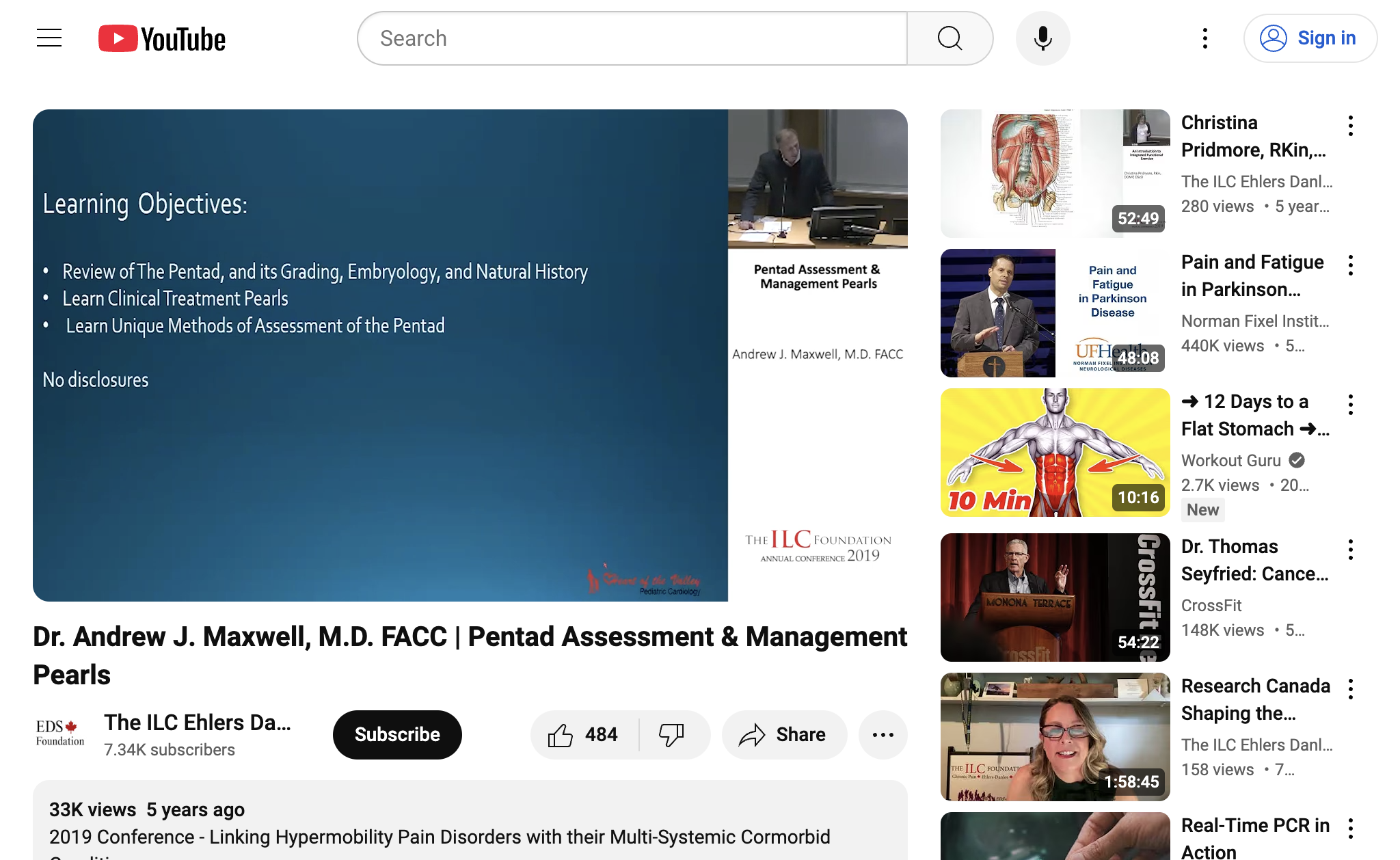The image size is (1400, 860).
Task: Subscribe to the channel
Action: tap(397, 734)
